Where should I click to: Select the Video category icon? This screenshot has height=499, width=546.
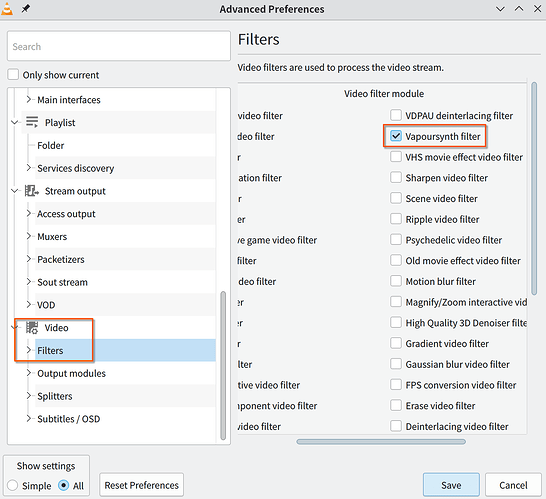pyautogui.click(x=32, y=327)
